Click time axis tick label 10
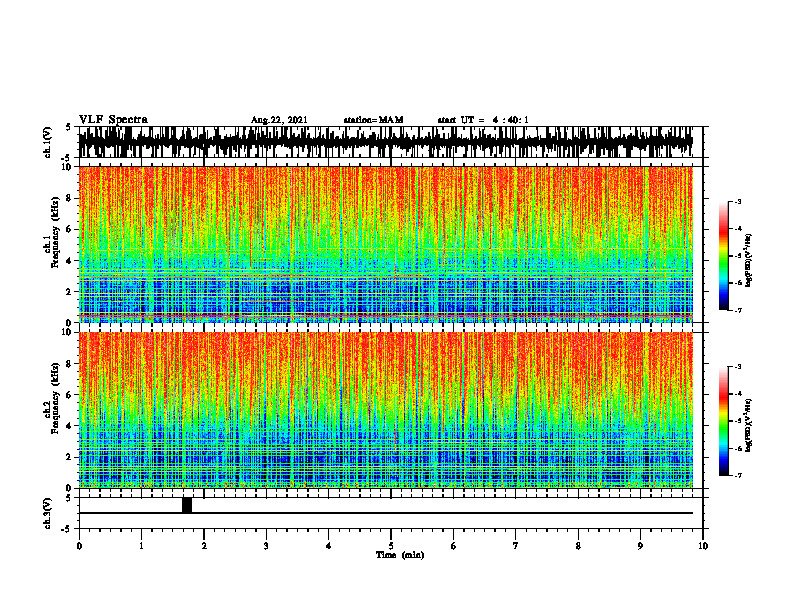The width and height of the screenshot is (792, 612). pos(703,546)
